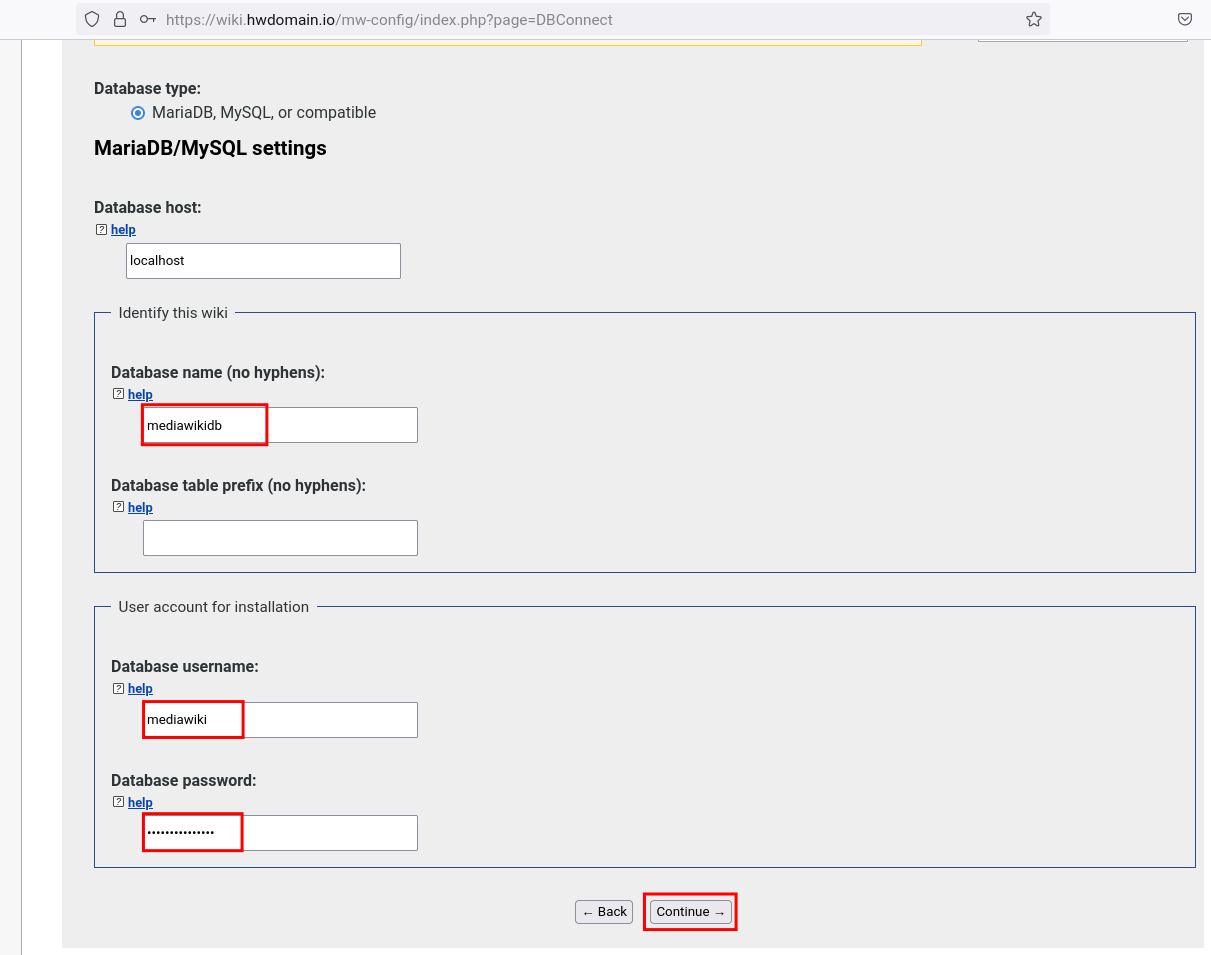Click 'Database table prefix (no hyphens):' label

point(239,485)
